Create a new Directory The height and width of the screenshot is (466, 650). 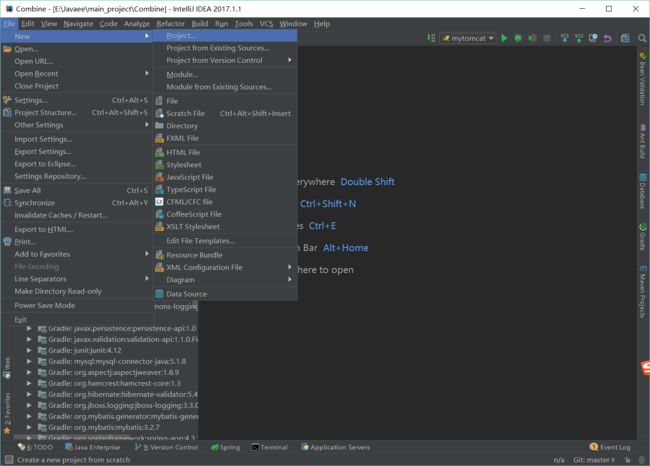225,126
